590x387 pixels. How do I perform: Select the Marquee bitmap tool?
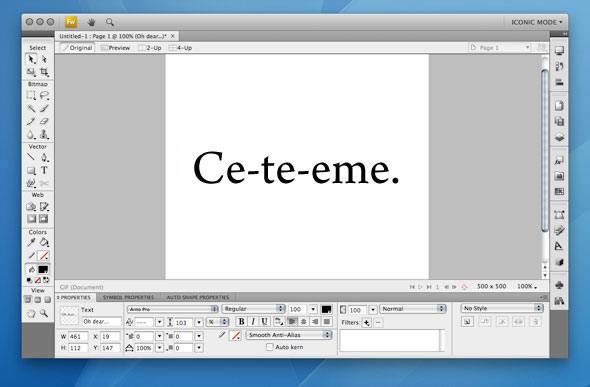(31, 96)
